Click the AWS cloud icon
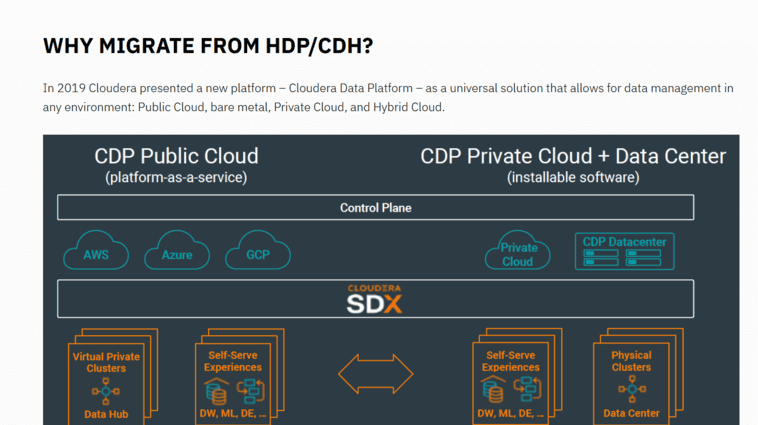The image size is (758, 425). tap(96, 253)
